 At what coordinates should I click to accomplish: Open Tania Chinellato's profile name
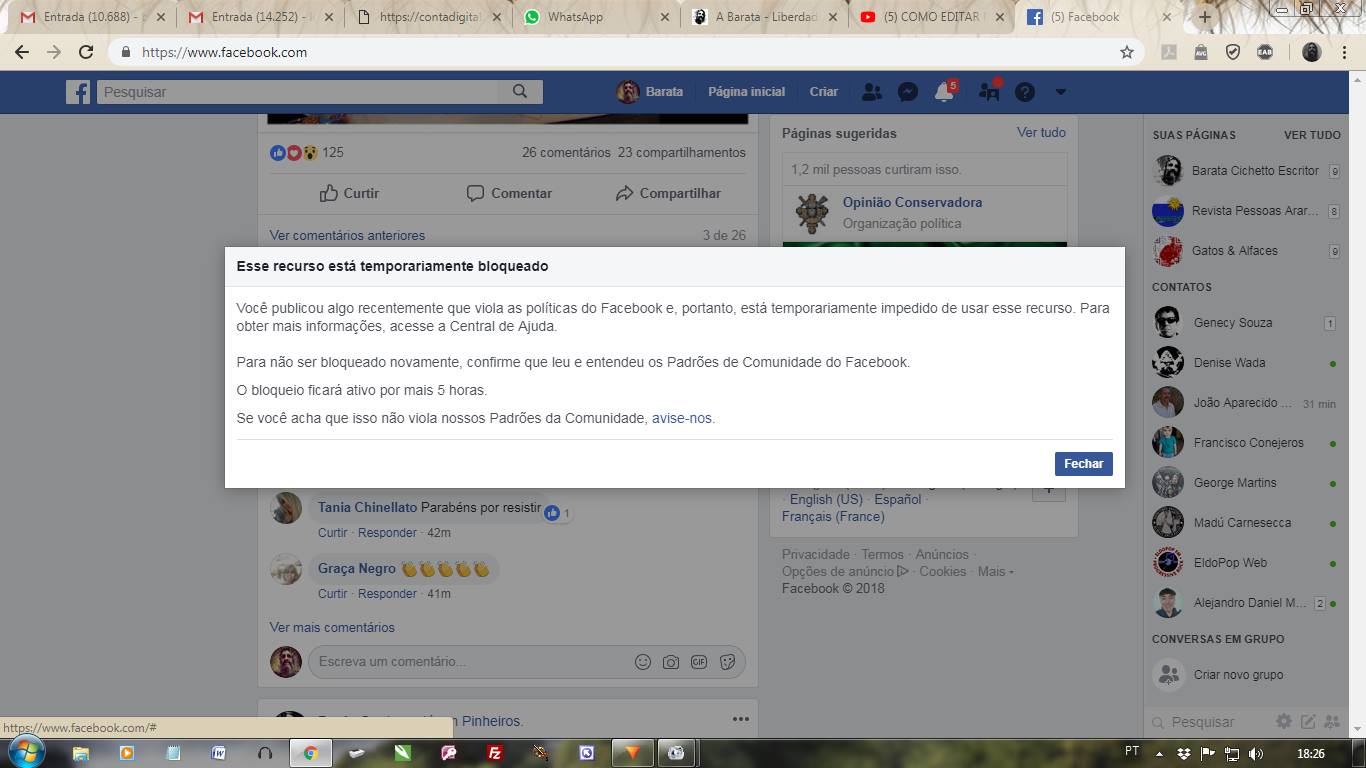point(367,507)
